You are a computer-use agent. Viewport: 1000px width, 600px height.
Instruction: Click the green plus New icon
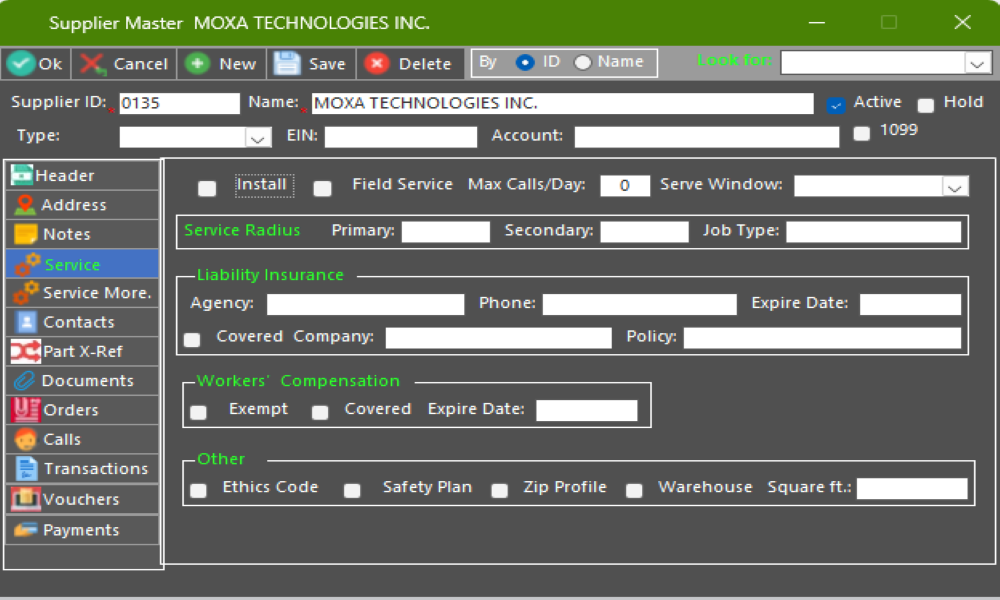(198, 64)
